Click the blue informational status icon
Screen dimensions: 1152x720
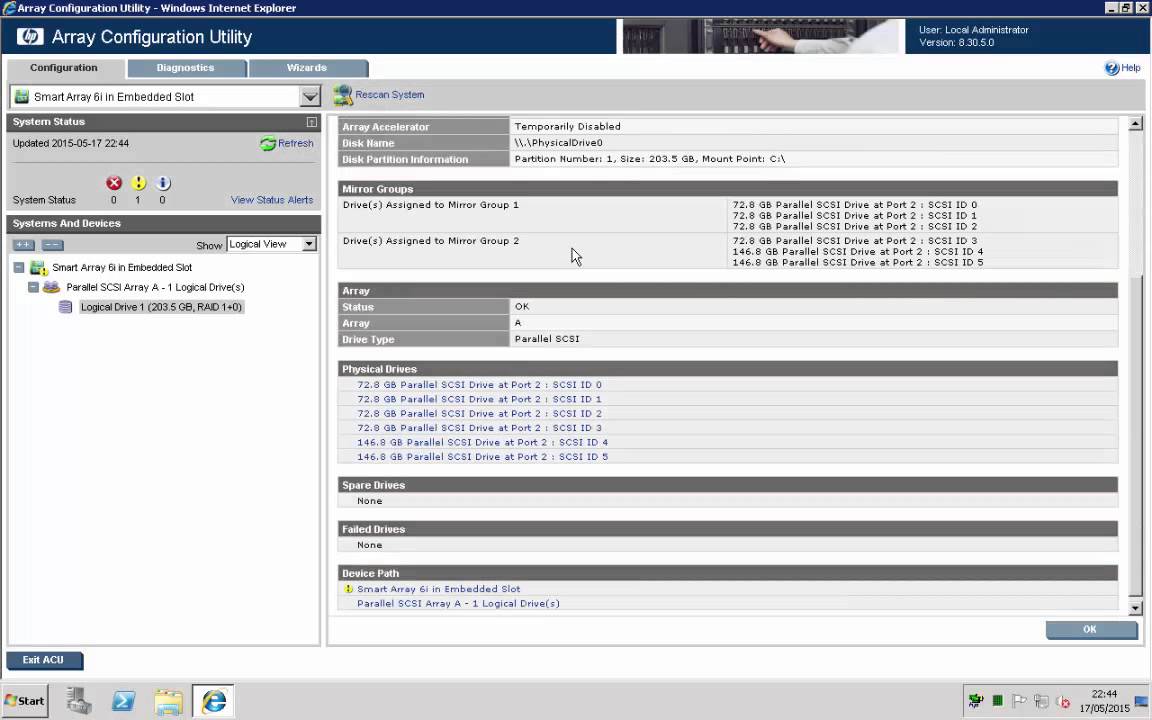[162, 183]
